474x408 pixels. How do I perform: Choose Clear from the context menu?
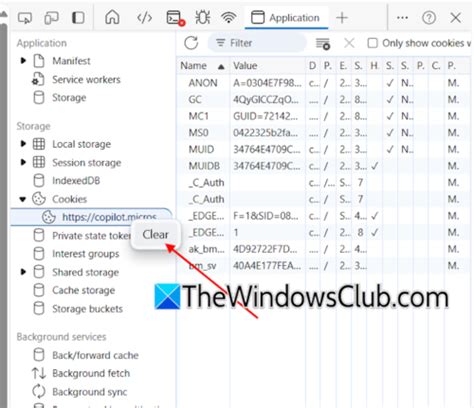coord(156,235)
